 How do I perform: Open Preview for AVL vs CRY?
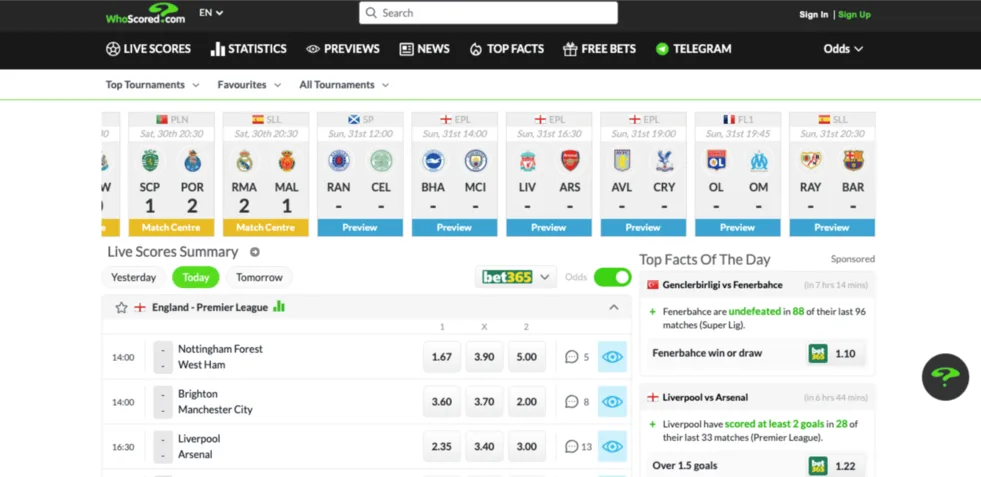643,228
